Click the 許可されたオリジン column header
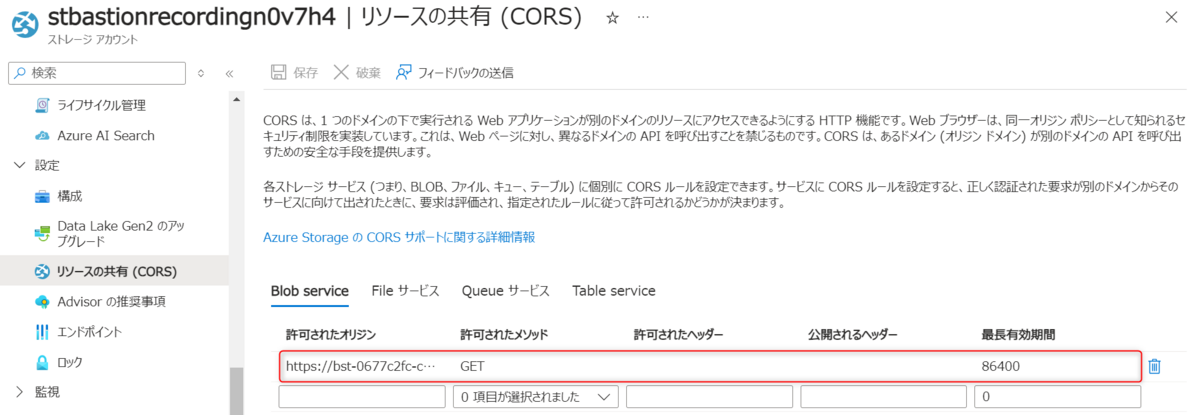1200x415 pixels. (x=331, y=334)
